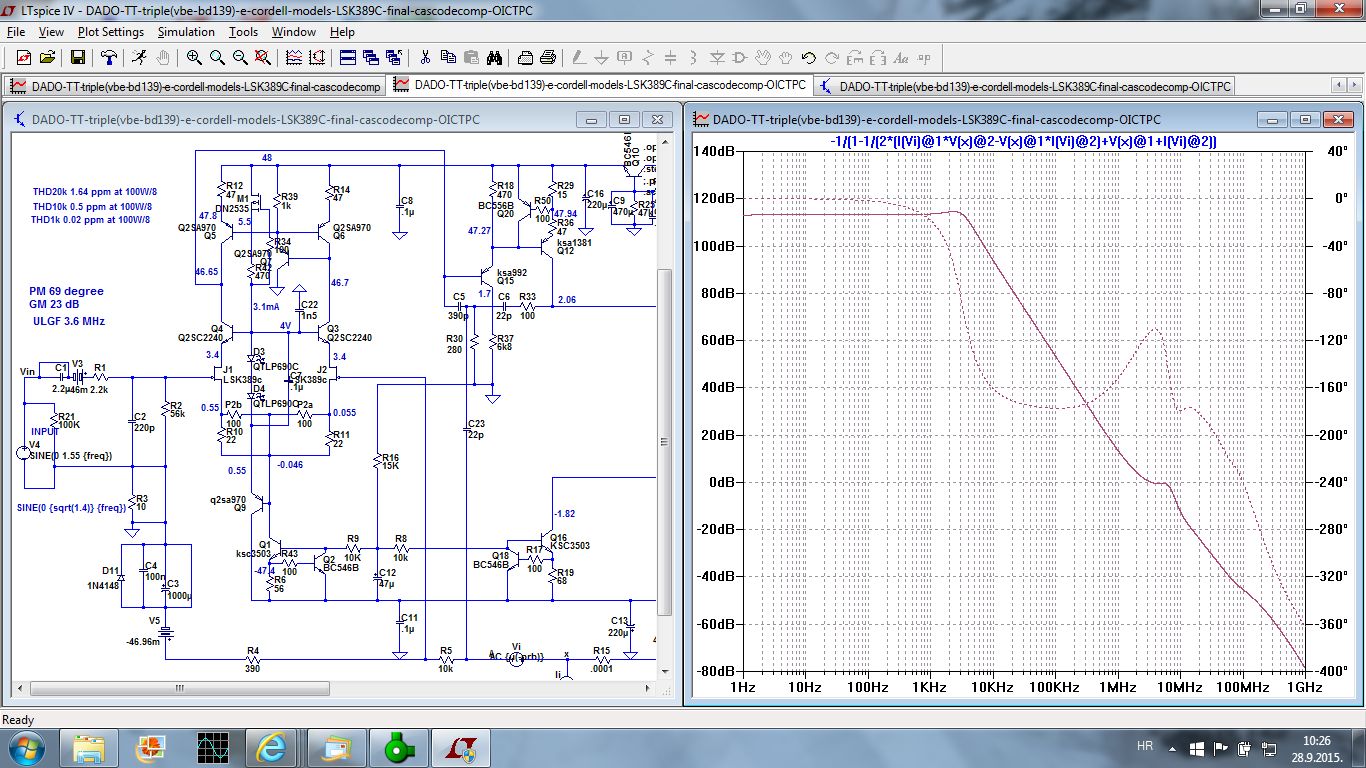Image resolution: width=1366 pixels, height=768 pixels.
Task: Open the Plot Settings menu
Action: [x=111, y=32]
